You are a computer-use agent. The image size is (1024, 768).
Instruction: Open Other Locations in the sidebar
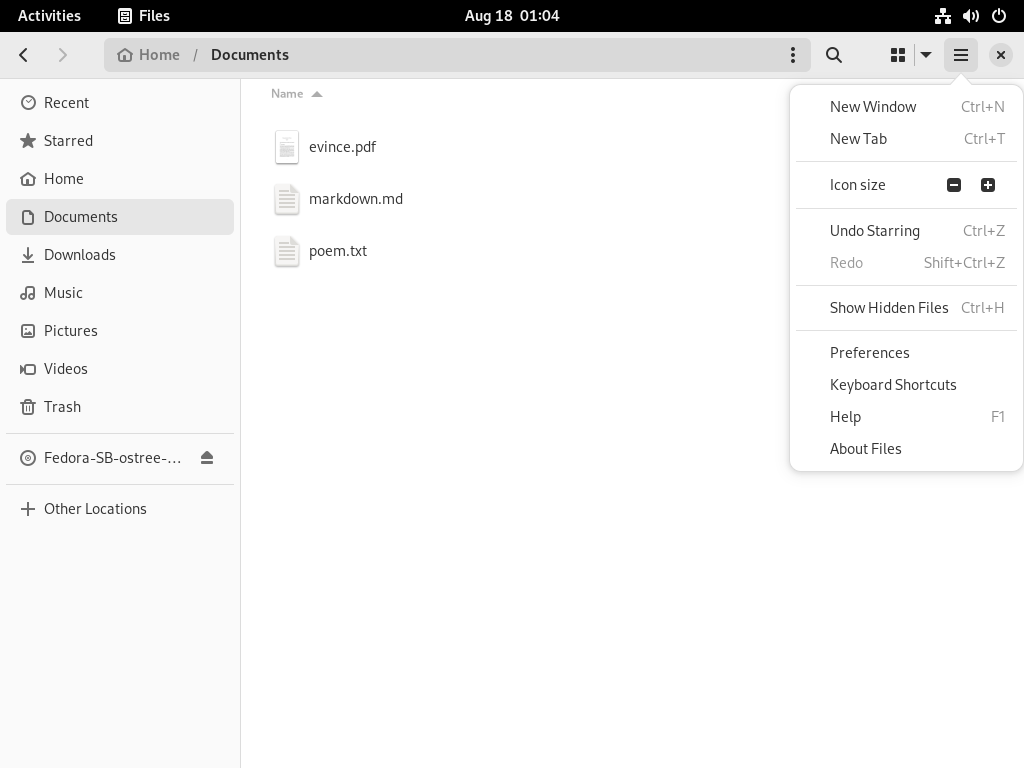coord(120,509)
